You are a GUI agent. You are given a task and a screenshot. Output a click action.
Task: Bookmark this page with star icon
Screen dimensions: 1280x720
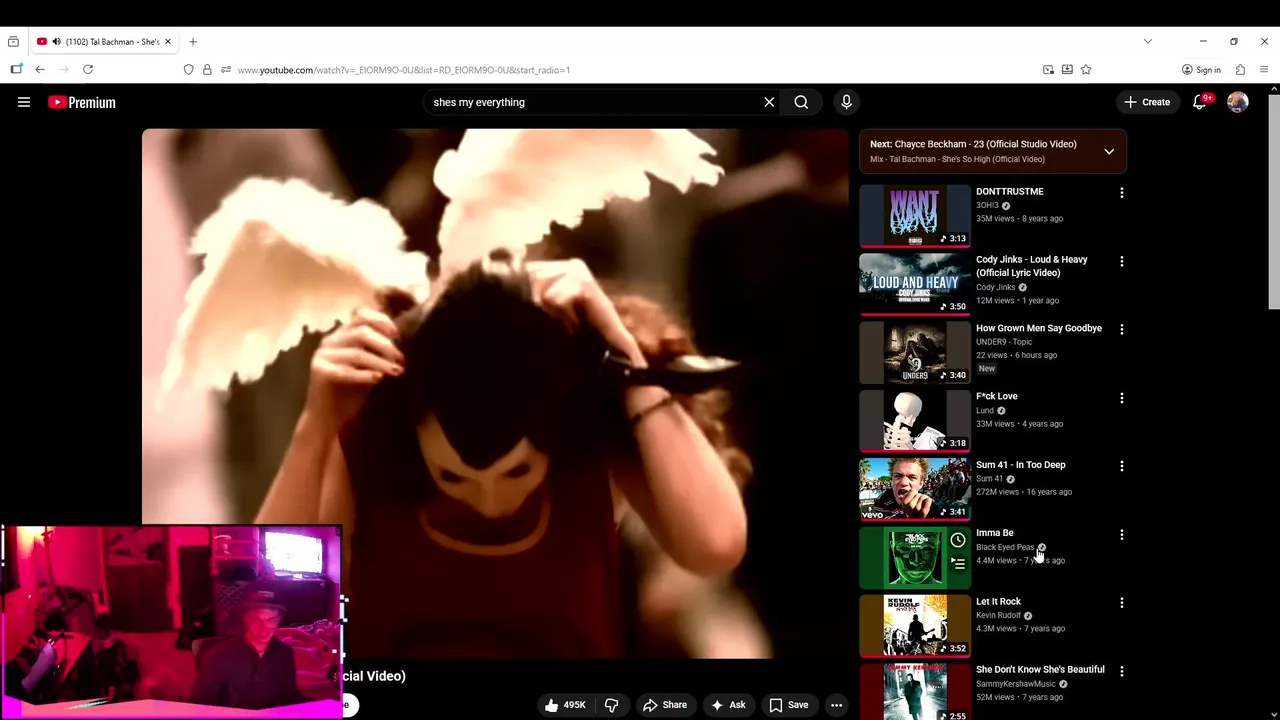pos(1086,70)
